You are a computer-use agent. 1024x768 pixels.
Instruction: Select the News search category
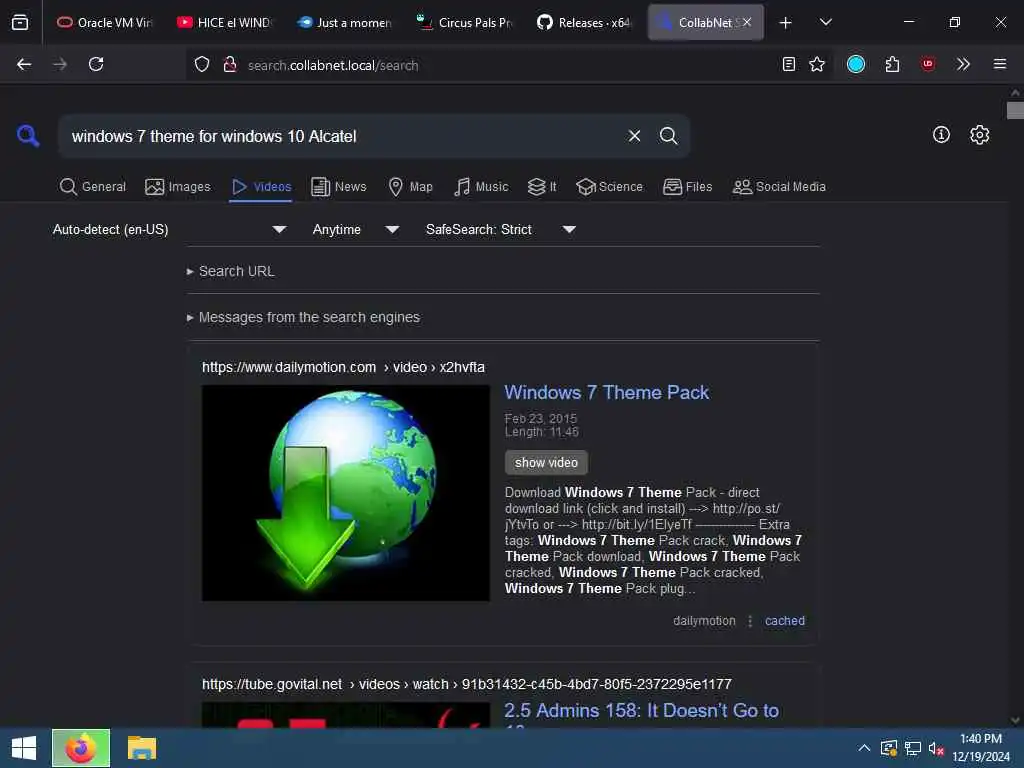338,187
